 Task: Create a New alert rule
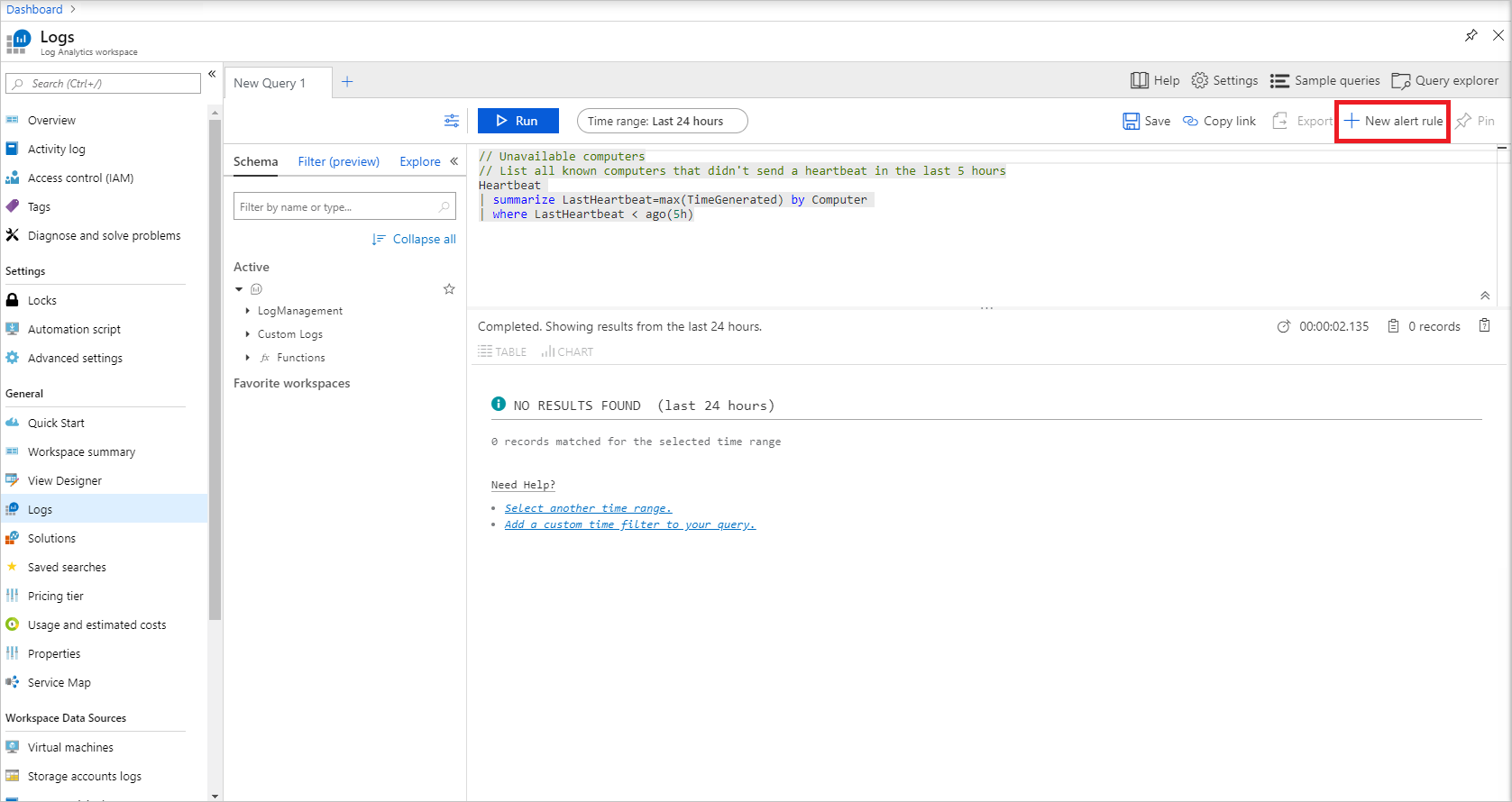pyautogui.click(x=1393, y=121)
